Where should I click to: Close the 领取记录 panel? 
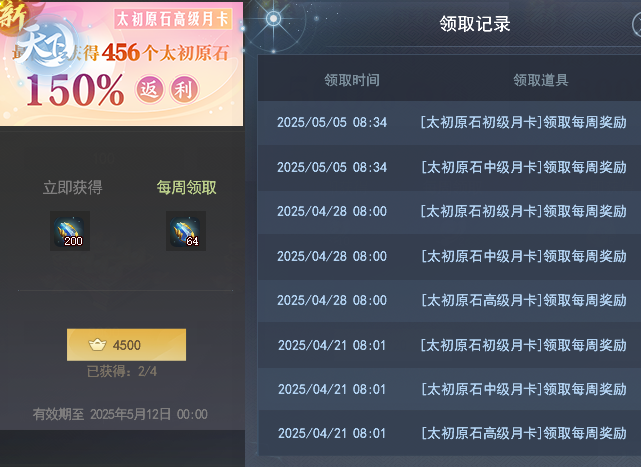(x=637, y=24)
